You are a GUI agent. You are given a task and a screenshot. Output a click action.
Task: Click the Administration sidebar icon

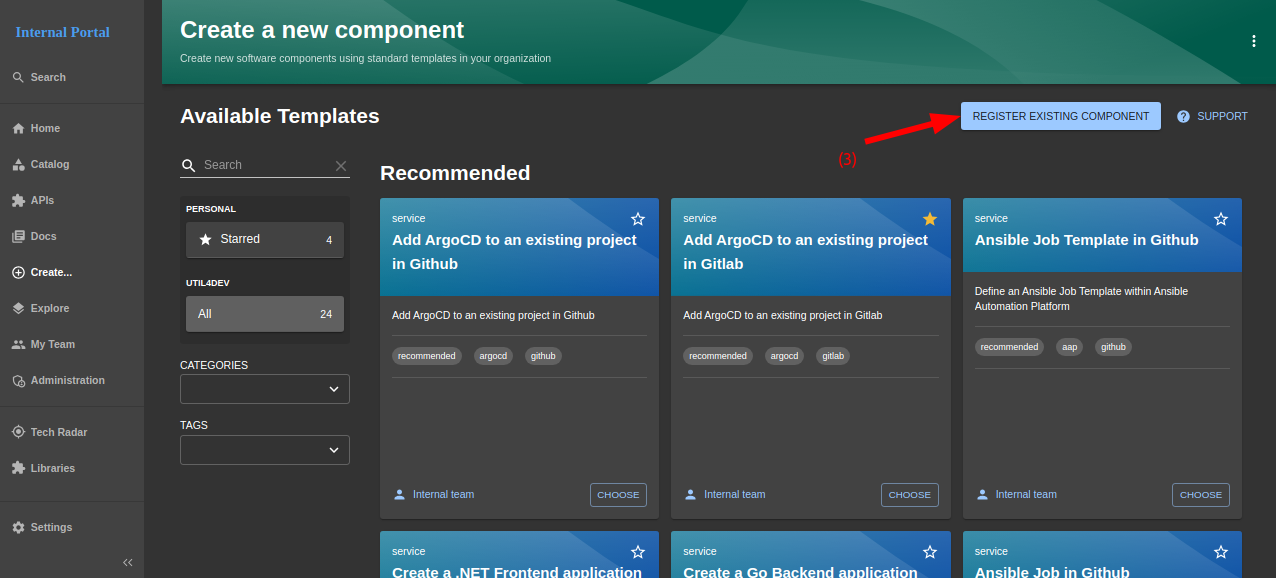tap(18, 380)
